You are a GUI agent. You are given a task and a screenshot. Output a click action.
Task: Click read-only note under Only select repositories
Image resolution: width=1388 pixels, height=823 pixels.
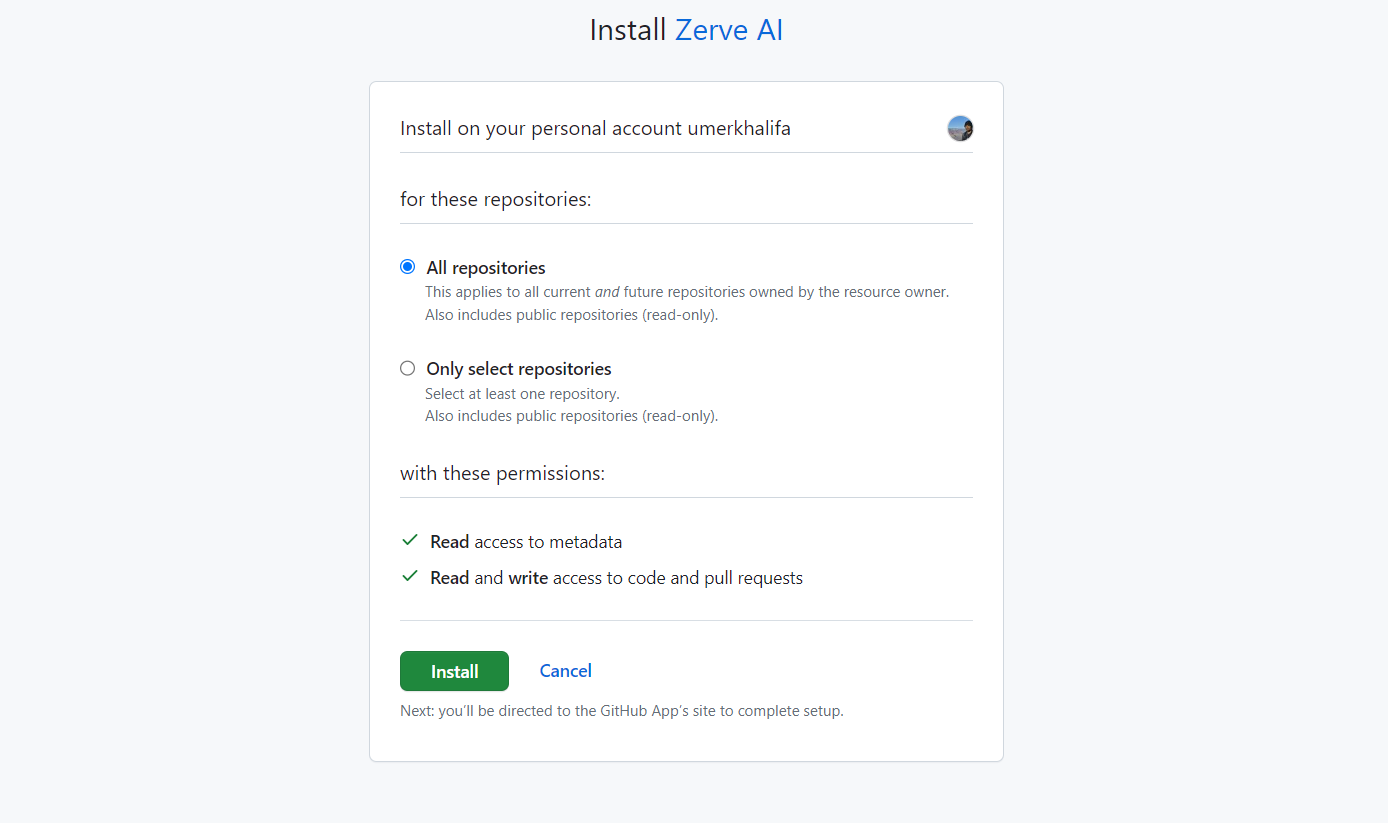(x=571, y=416)
